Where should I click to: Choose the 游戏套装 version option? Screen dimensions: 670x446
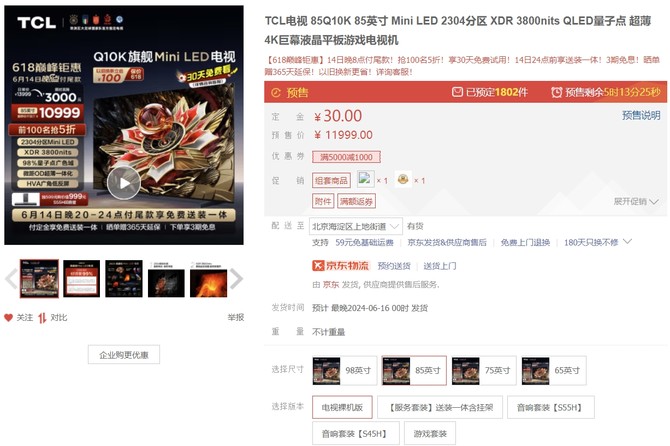tap(430, 434)
